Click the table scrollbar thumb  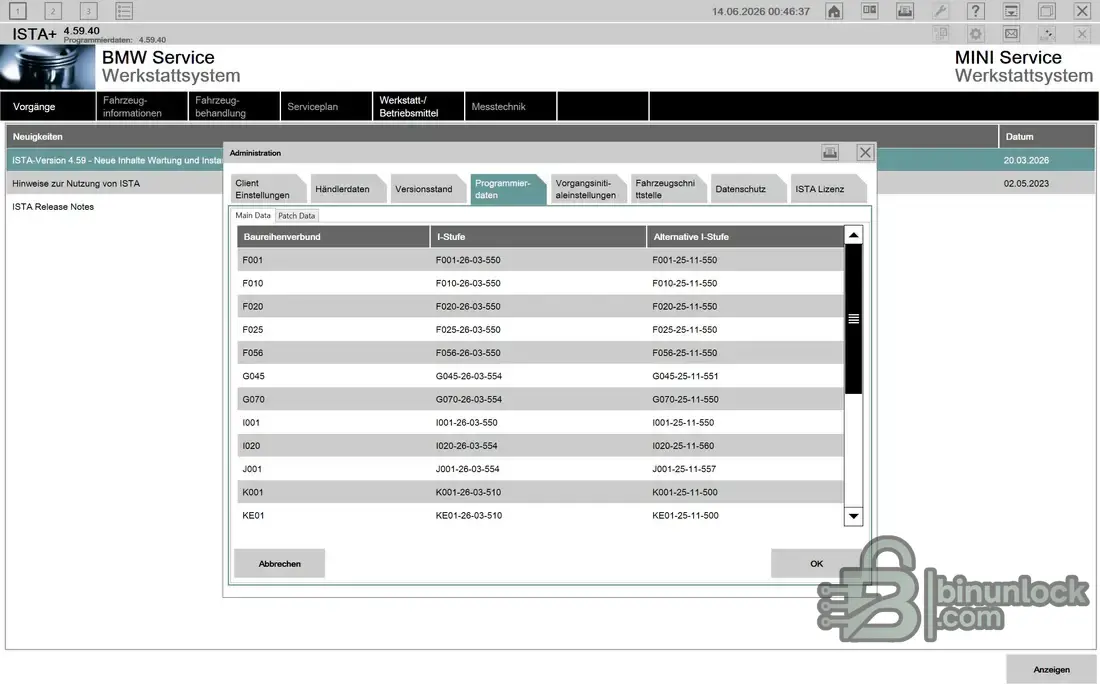(853, 318)
